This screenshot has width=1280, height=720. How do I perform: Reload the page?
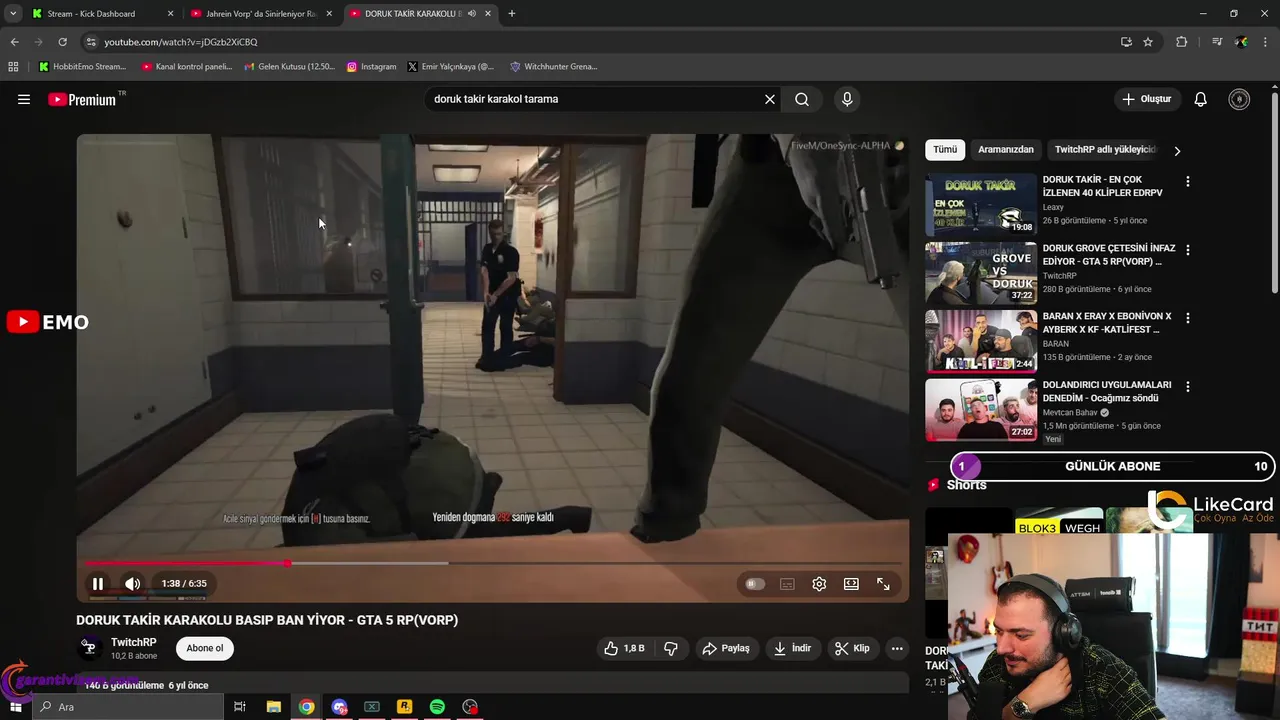tap(62, 42)
